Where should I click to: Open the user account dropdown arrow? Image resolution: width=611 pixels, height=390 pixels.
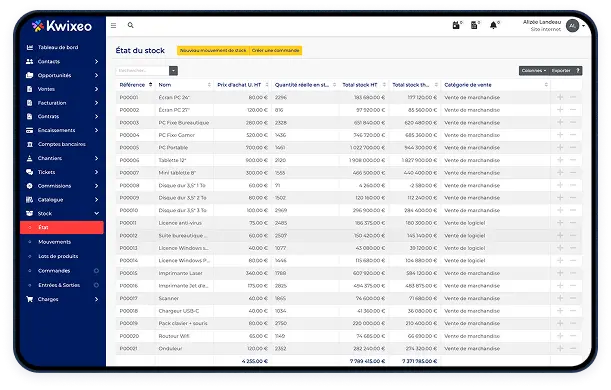point(583,26)
